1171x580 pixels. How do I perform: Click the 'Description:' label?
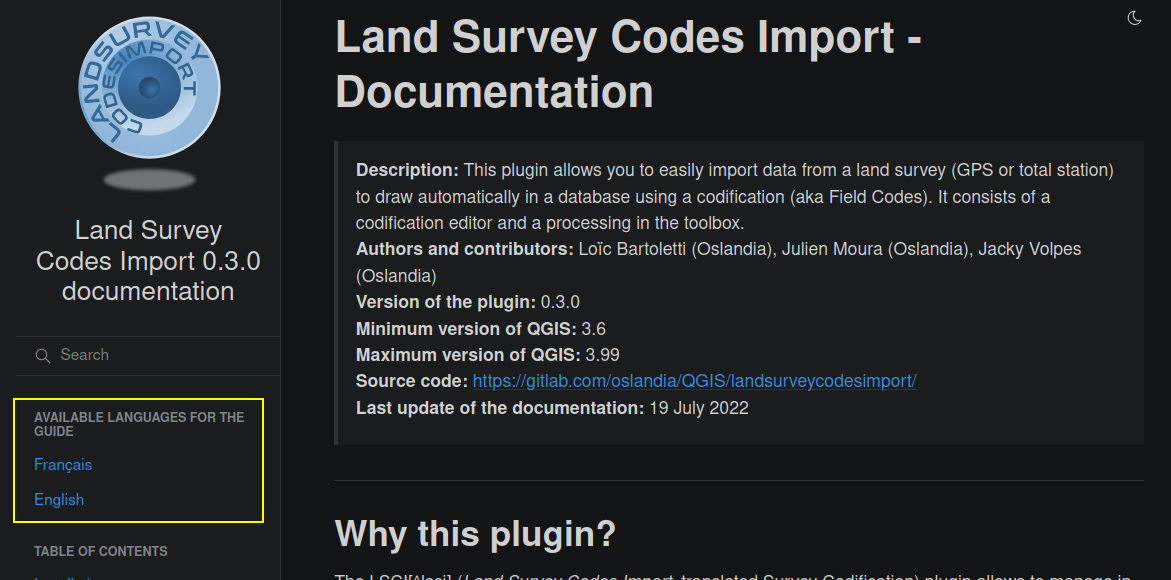407,170
